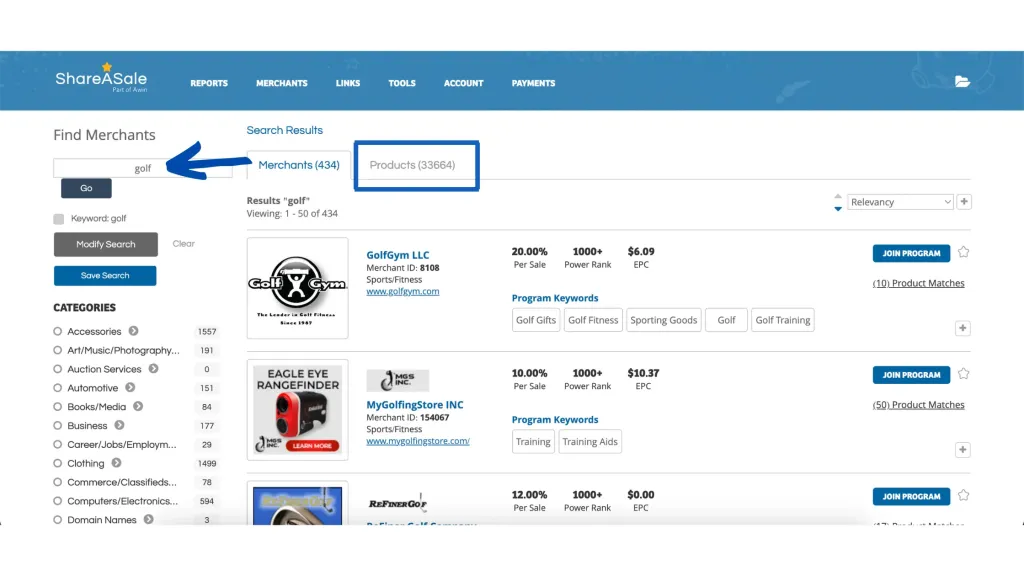Select Domain Names radio button
The height and width of the screenshot is (576, 1024).
57,520
